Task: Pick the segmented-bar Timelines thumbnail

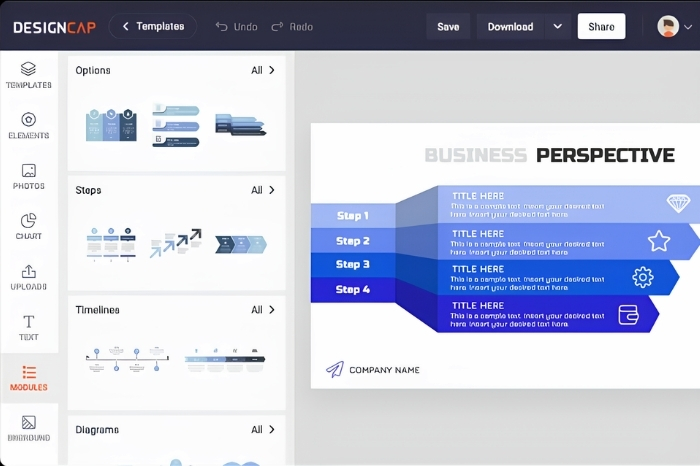Action: tap(225, 360)
